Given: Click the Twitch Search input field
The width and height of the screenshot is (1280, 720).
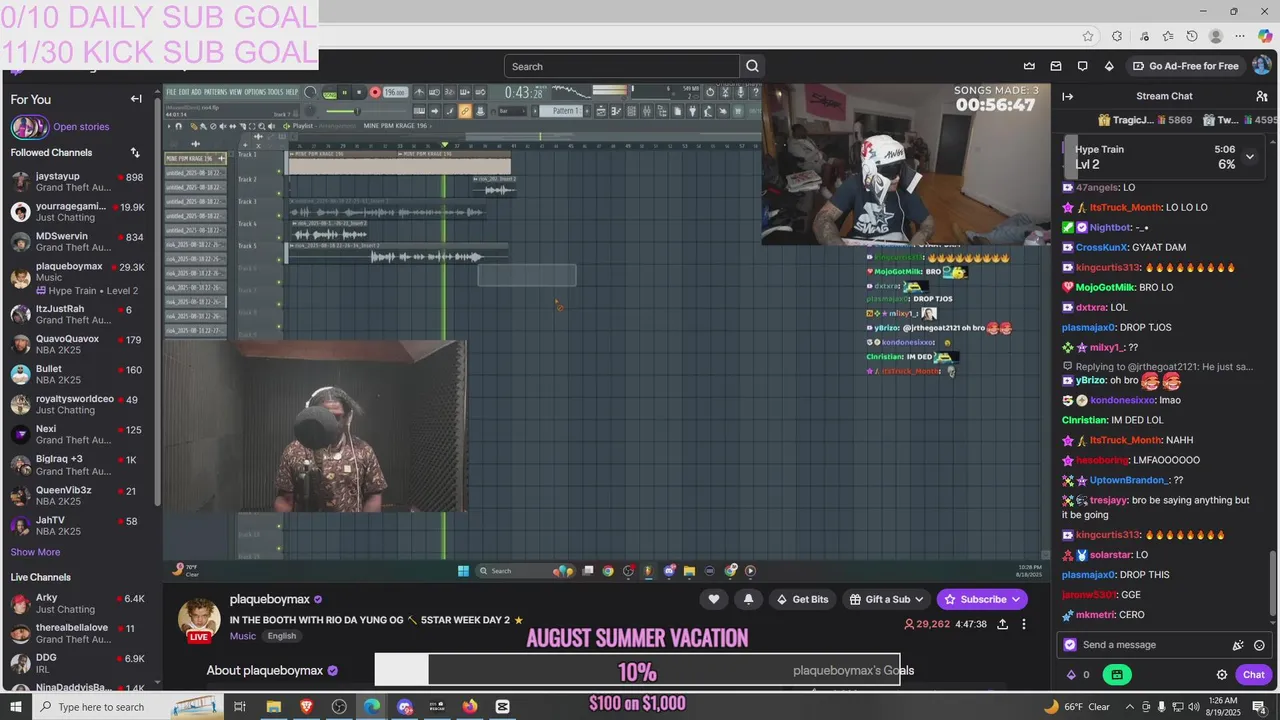Looking at the screenshot, I should 622,66.
